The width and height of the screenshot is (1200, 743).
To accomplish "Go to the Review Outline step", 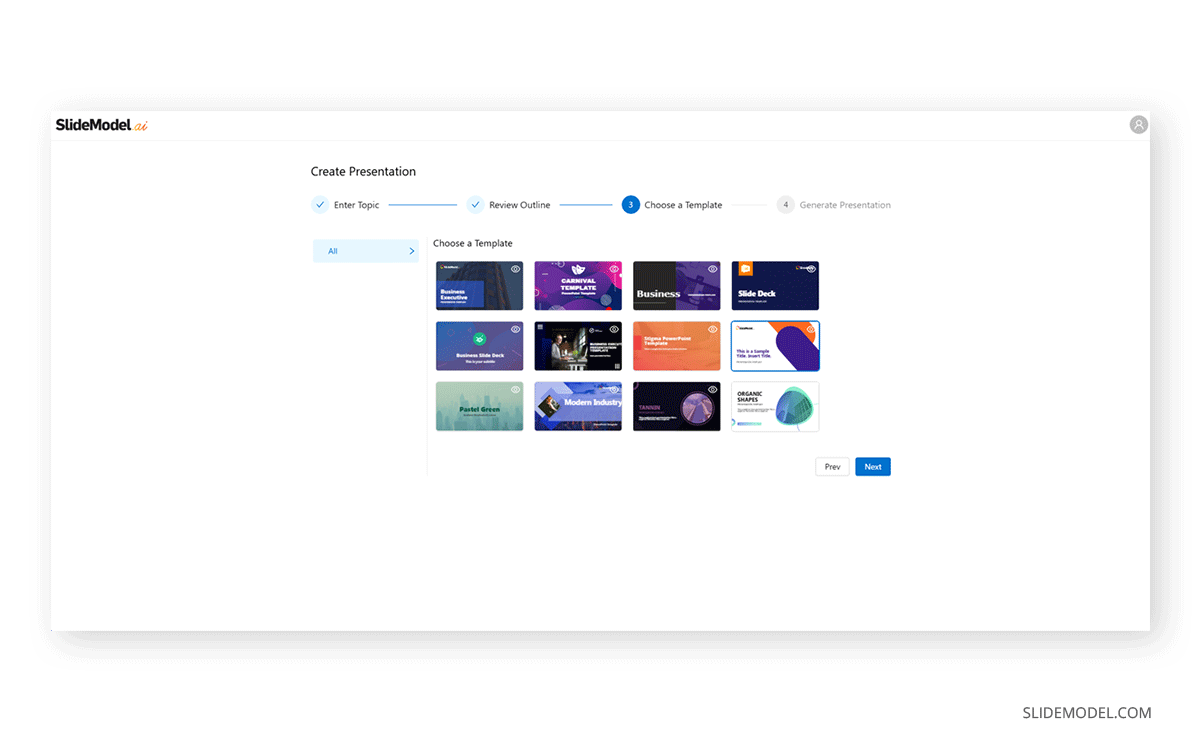I will 519,205.
